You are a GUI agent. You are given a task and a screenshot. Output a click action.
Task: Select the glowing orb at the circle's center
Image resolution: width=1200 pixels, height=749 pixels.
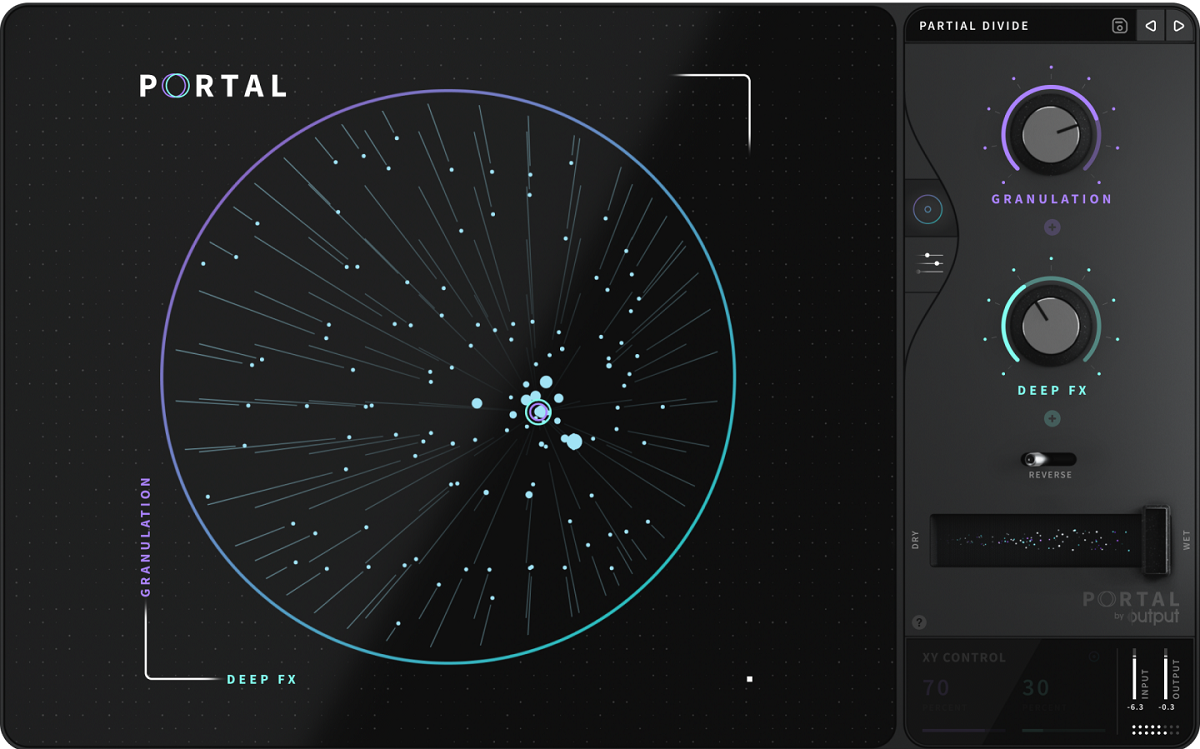[x=537, y=411]
